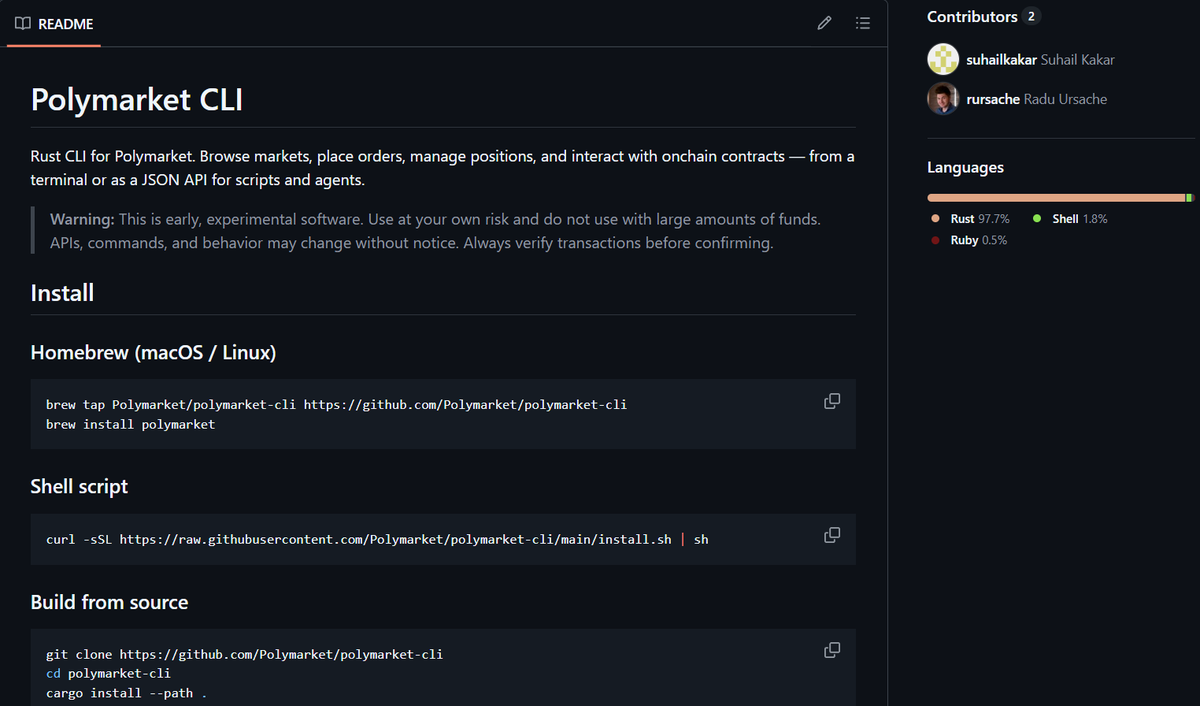Screen dimensions: 1200x706
Task: Click the Warning note paragraph
Action: point(435,231)
